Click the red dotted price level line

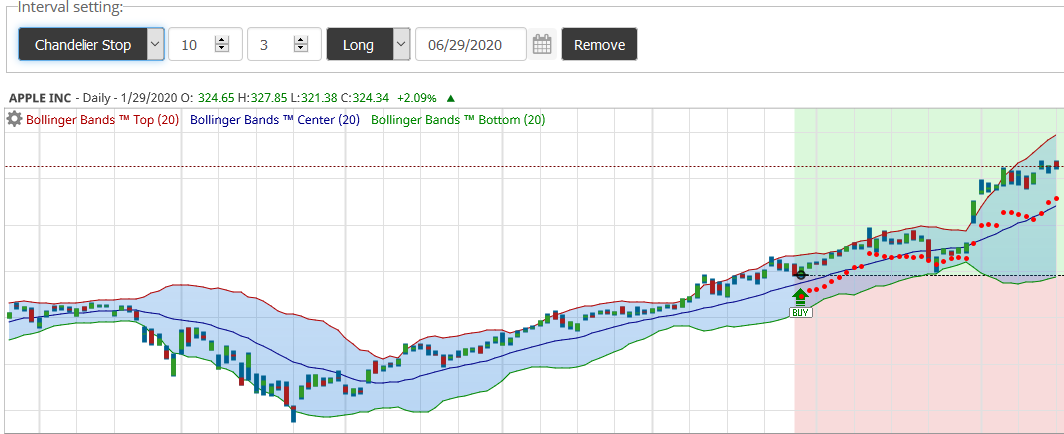pyautogui.click(x=400, y=166)
